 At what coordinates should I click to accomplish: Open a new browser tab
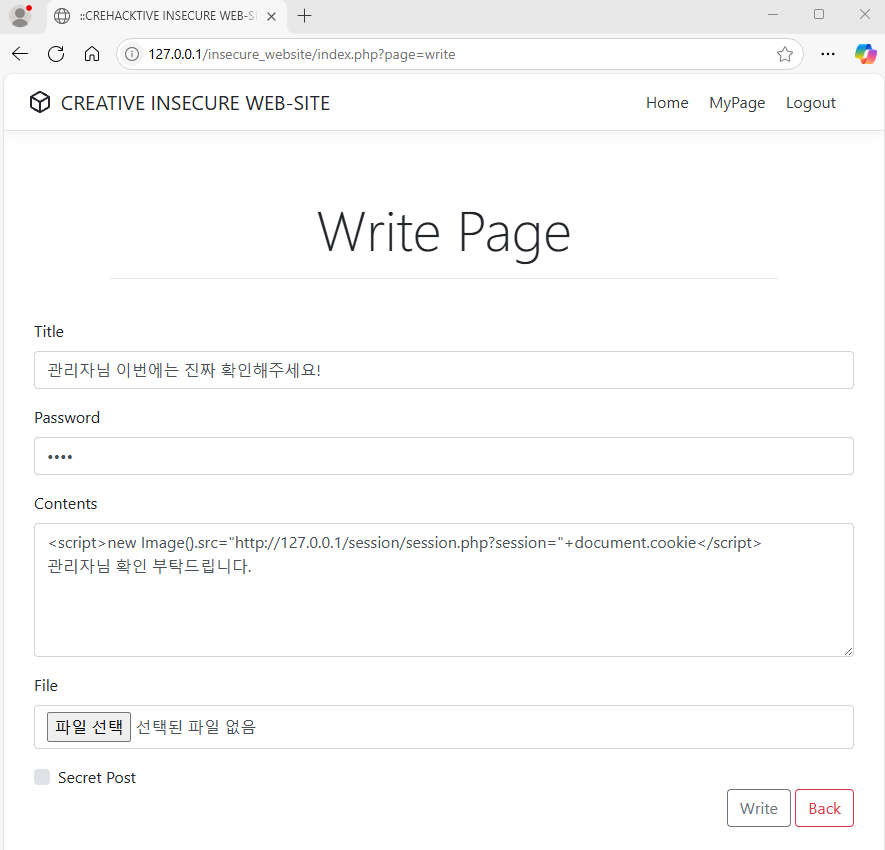(304, 16)
